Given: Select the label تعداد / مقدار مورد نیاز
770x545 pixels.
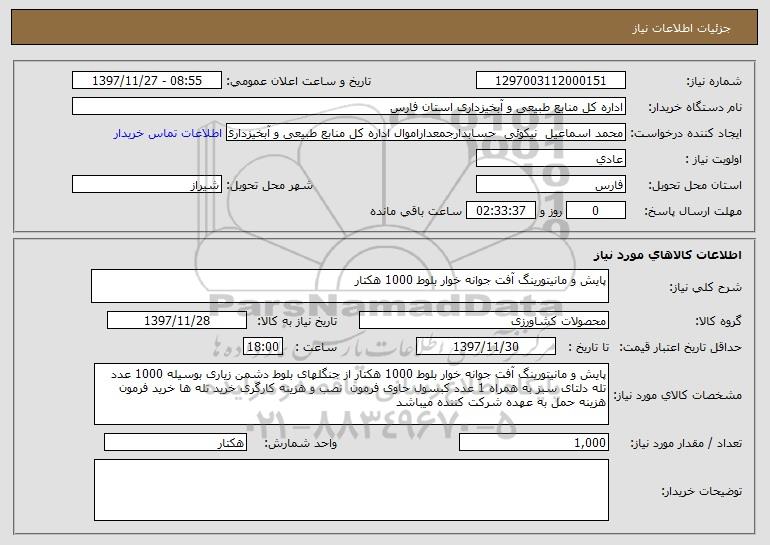Looking at the screenshot, I should coord(686,443).
